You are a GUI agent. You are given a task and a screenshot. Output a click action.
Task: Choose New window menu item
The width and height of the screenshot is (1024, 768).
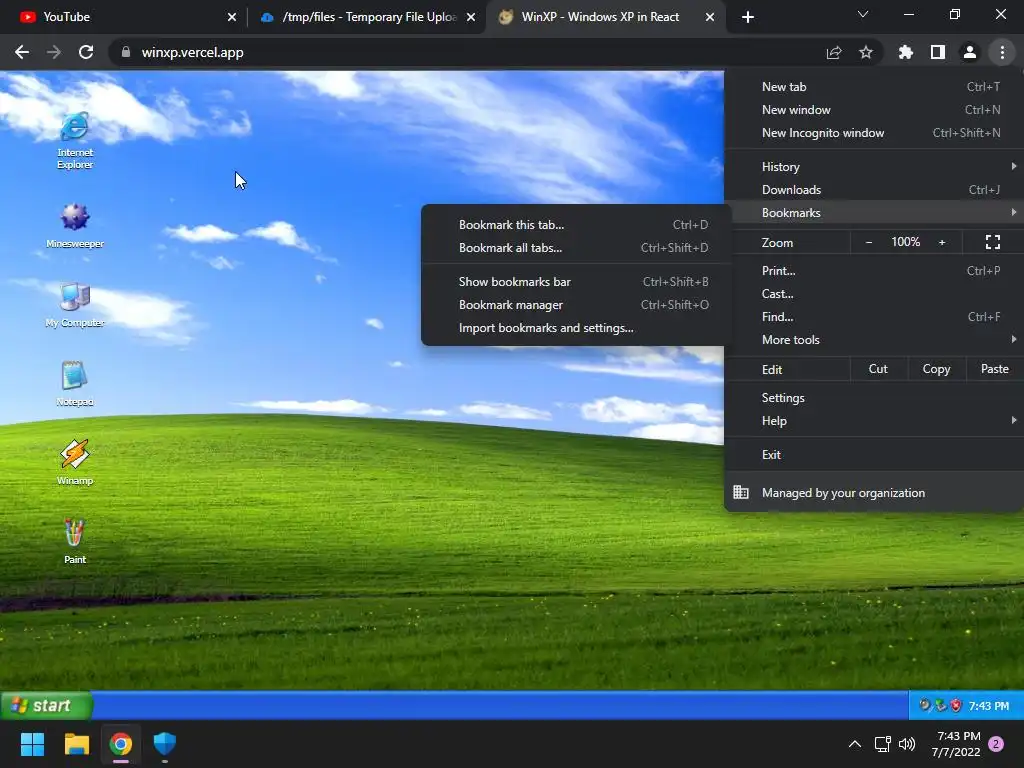(874, 110)
